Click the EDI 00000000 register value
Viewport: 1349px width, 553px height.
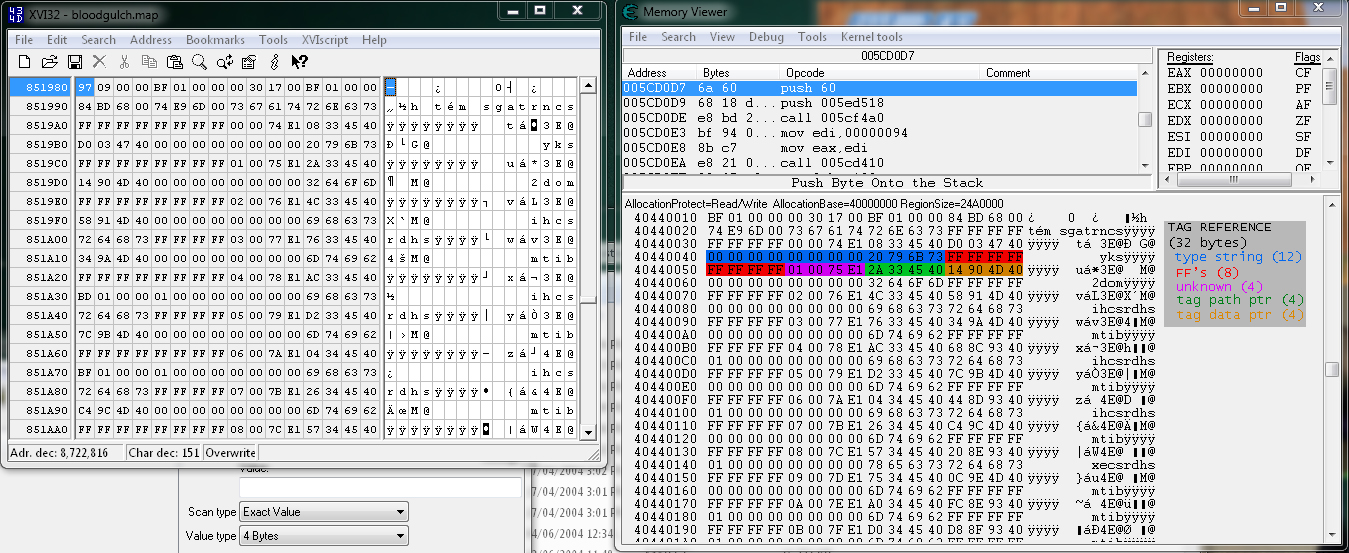(1215, 153)
